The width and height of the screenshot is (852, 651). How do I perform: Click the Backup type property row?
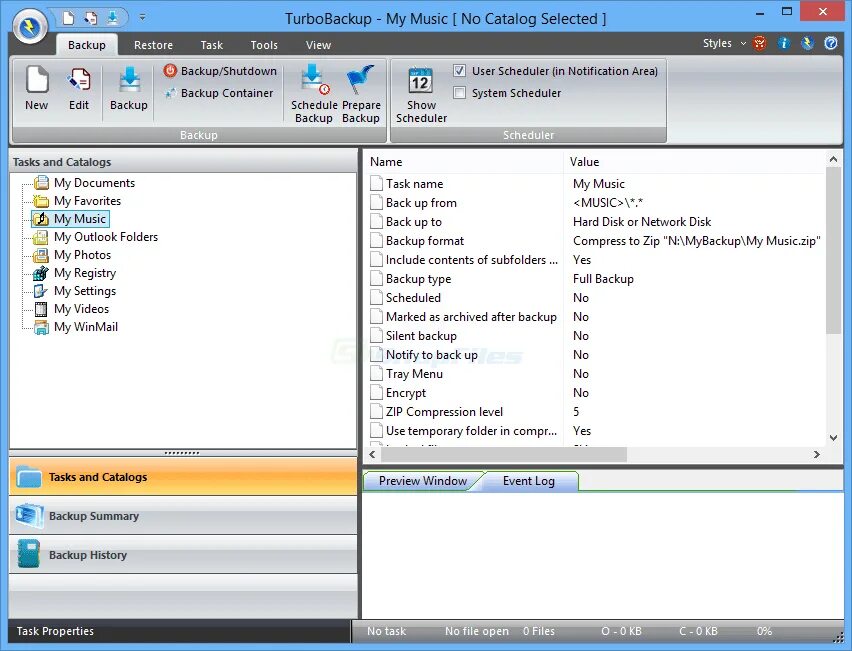(595, 279)
